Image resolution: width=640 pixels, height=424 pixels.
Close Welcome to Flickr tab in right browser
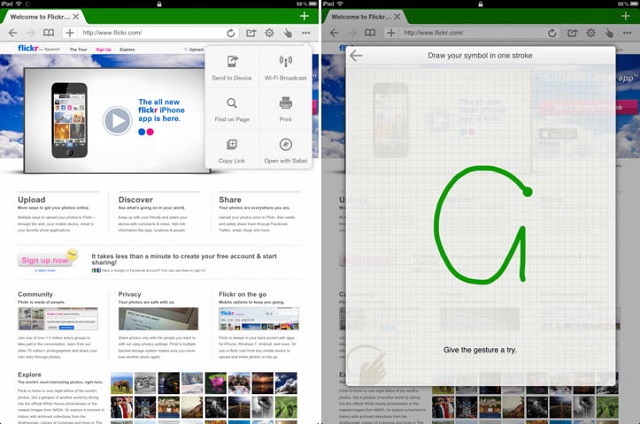(397, 17)
